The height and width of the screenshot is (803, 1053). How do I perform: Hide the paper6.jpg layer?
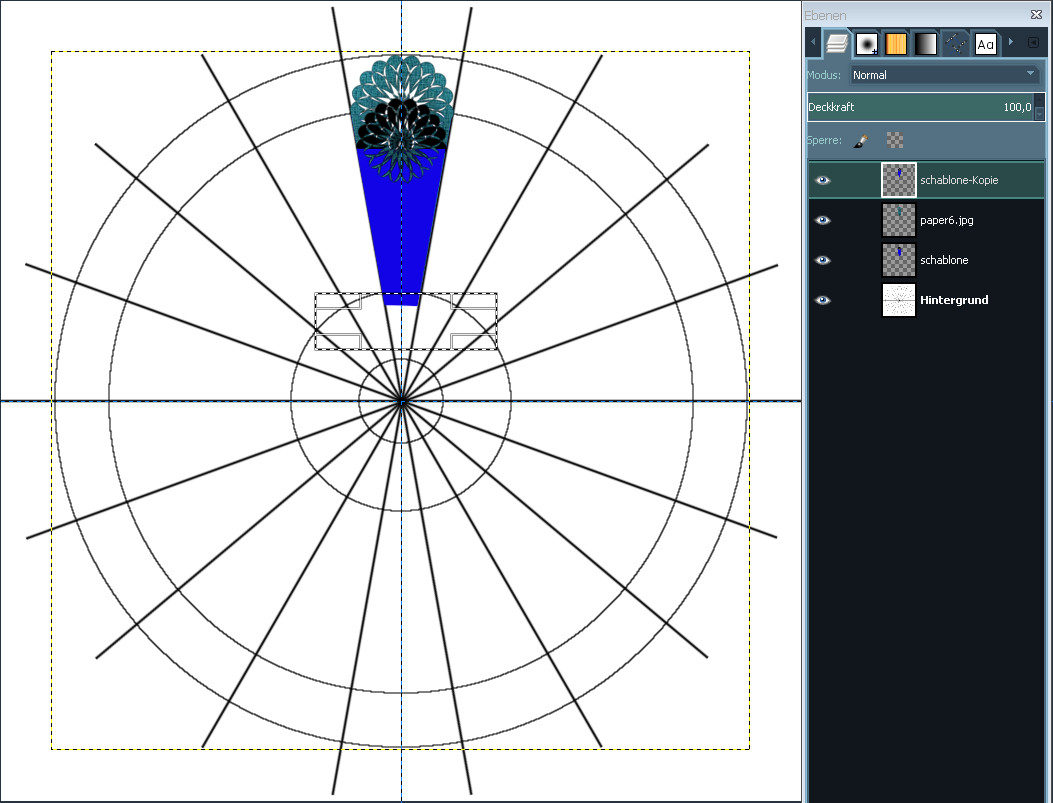(x=823, y=220)
